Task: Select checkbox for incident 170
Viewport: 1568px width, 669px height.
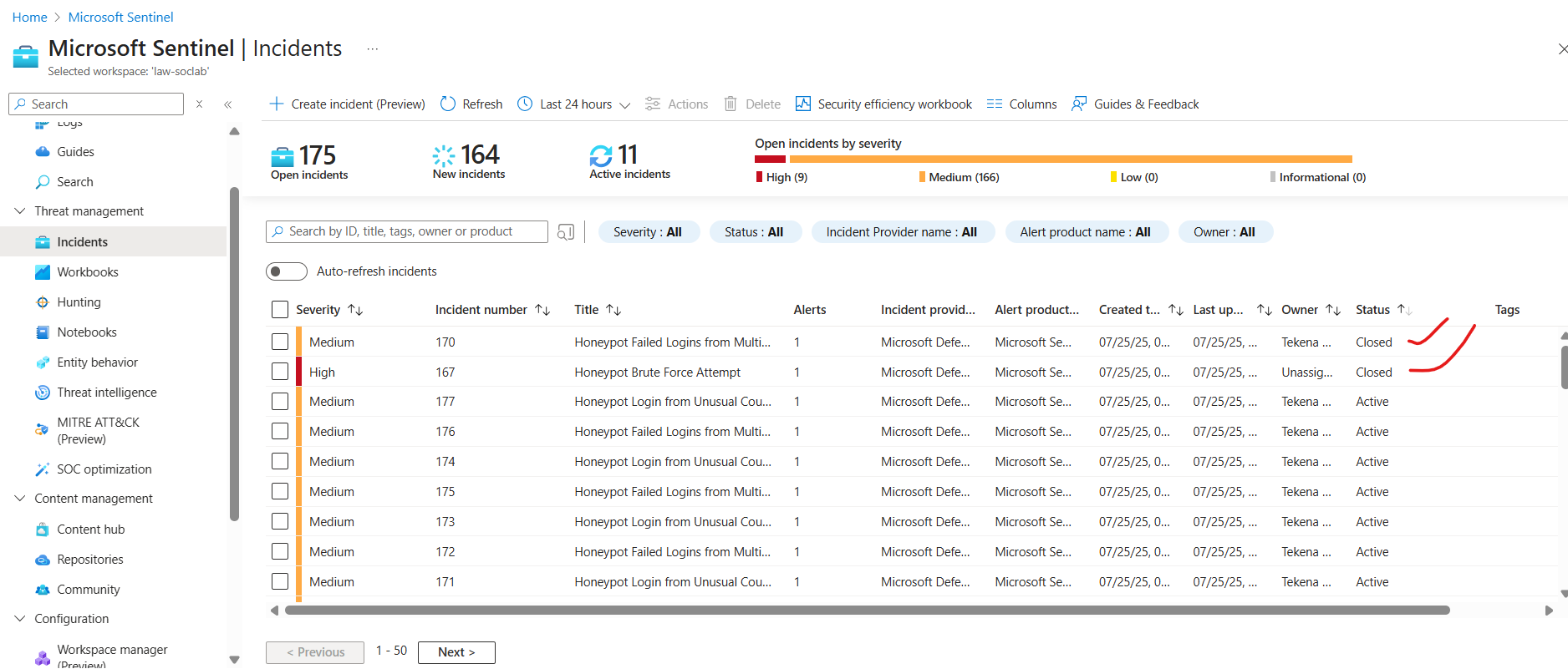Action: [x=280, y=342]
